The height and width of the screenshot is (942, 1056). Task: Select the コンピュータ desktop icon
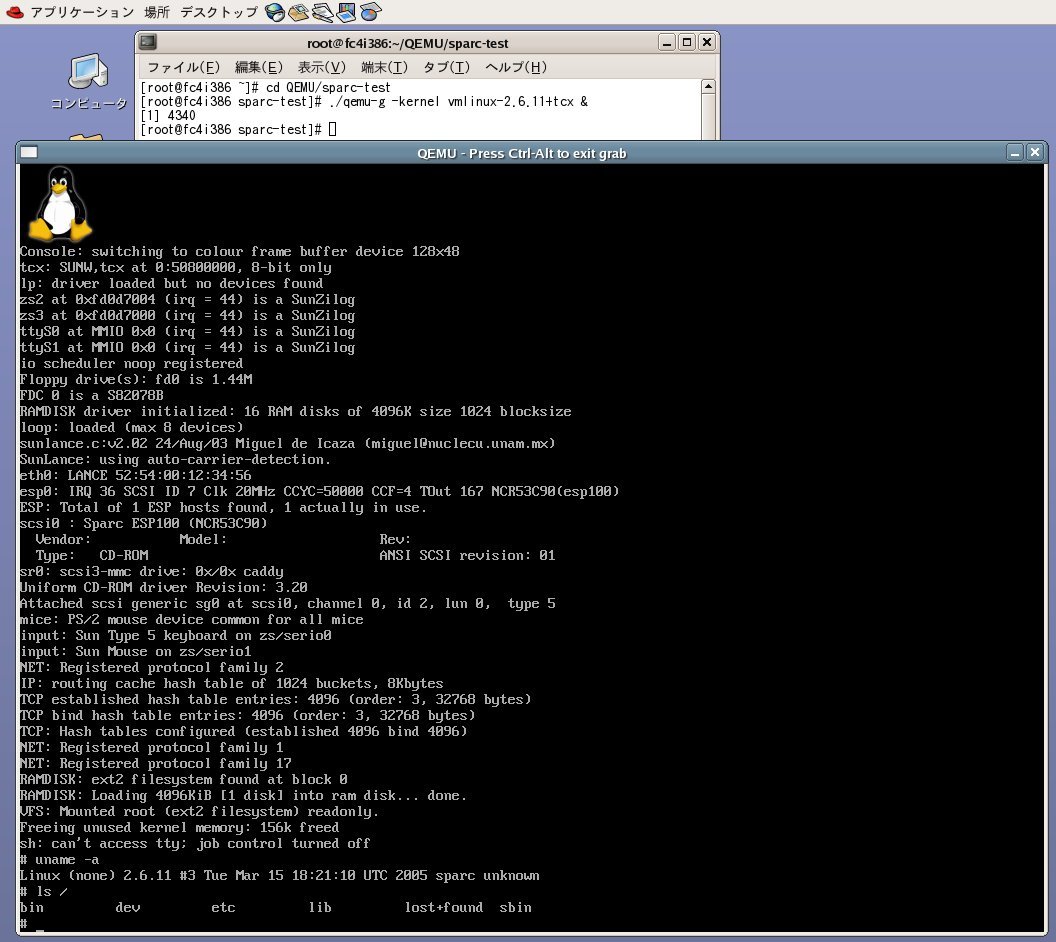coord(88,81)
